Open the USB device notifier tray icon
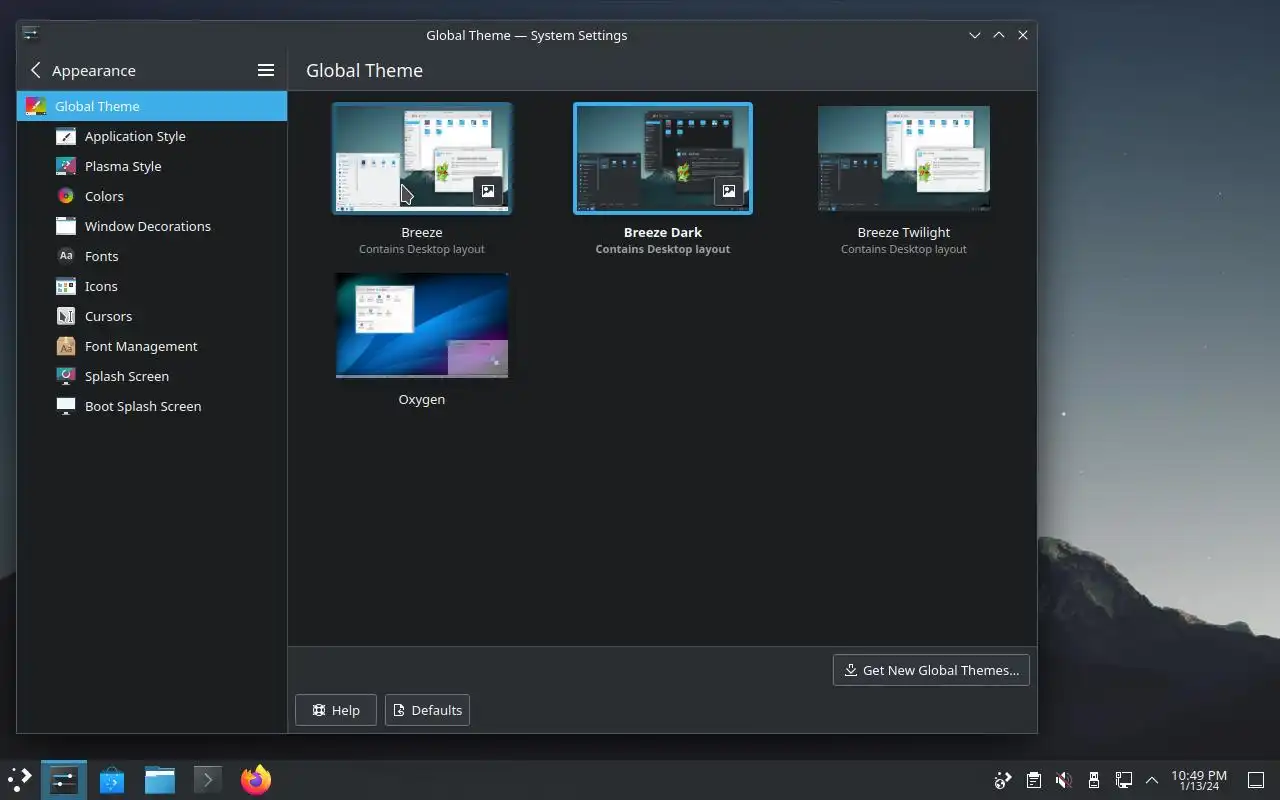This screenshot has width=1280, height=800. (x=1094, y=780)
